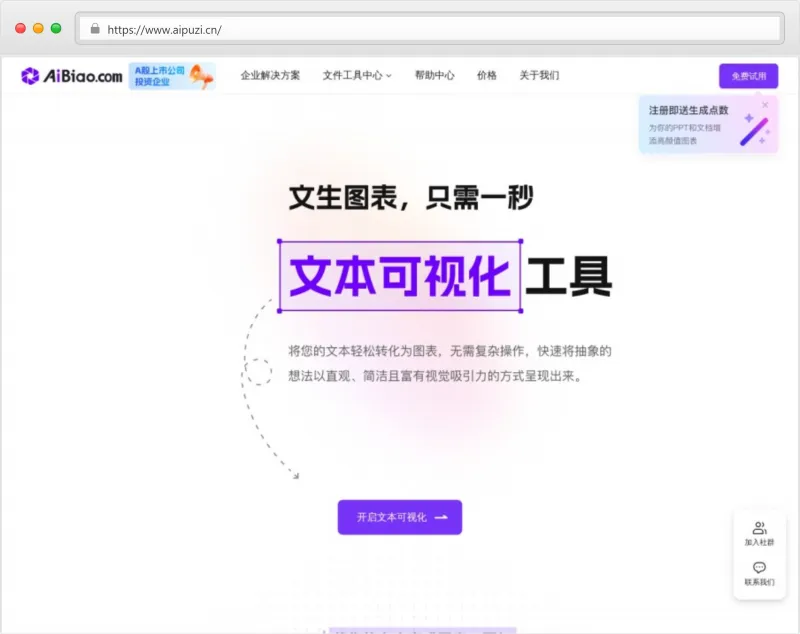Open the 文件工具中心 dropdown menu
This screenshot has height=634, width=800.
[353, 75]
